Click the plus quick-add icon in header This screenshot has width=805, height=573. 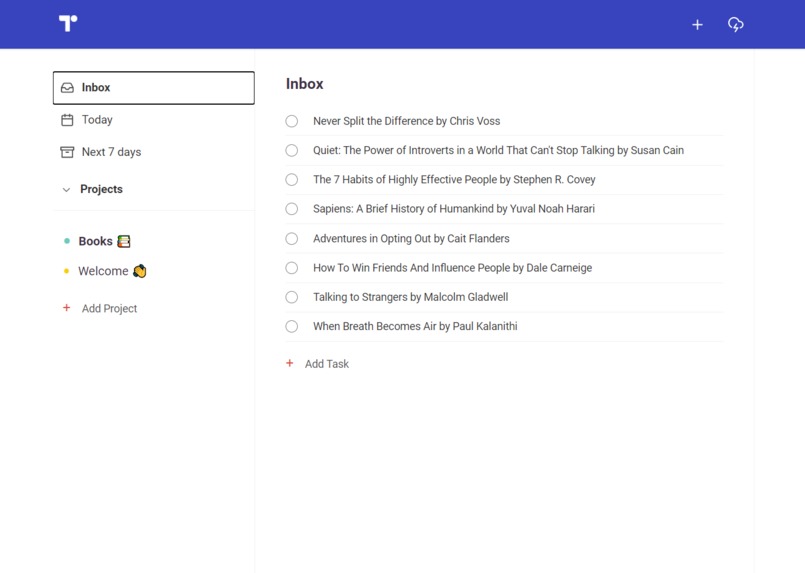click(x=697, y=25)
